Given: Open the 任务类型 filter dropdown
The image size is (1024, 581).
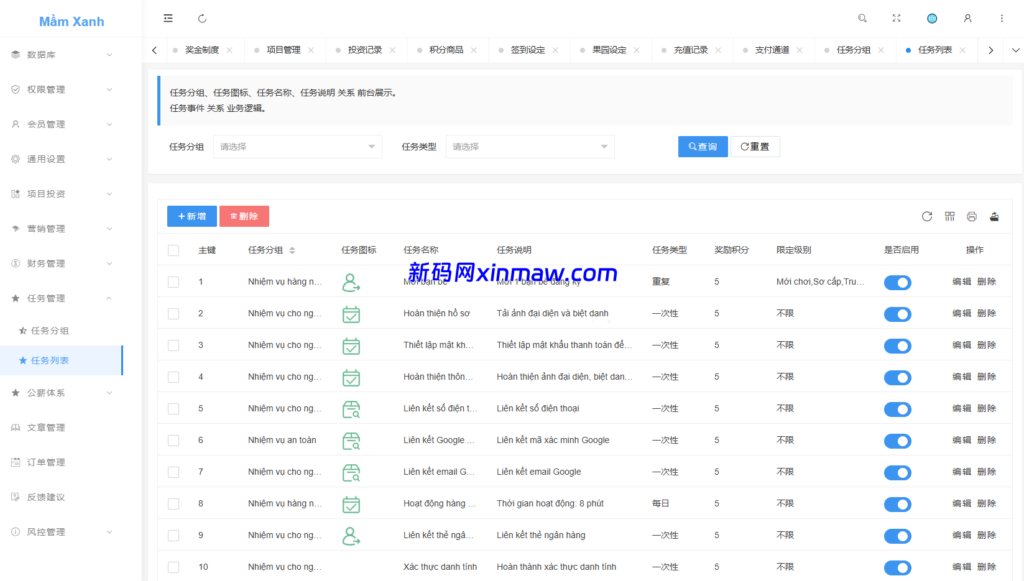Looking at the screenshot, I should [530, 147].
